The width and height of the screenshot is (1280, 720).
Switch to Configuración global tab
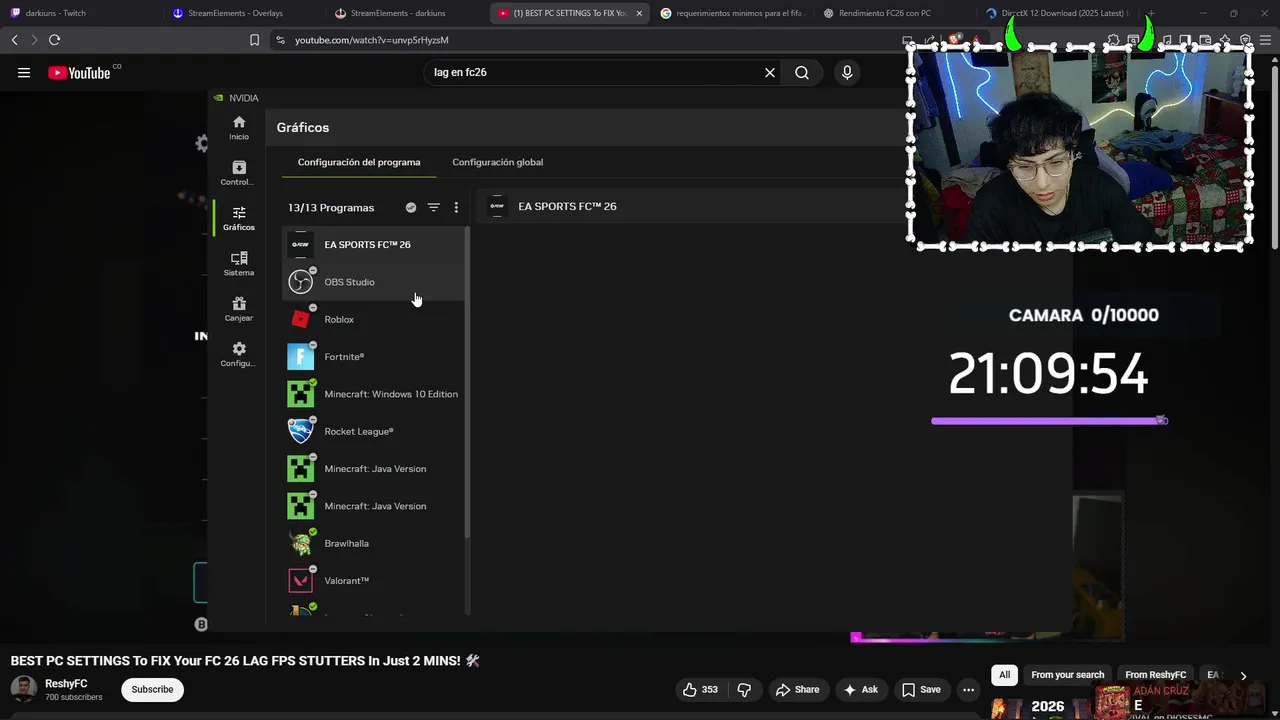click(498, 162)
